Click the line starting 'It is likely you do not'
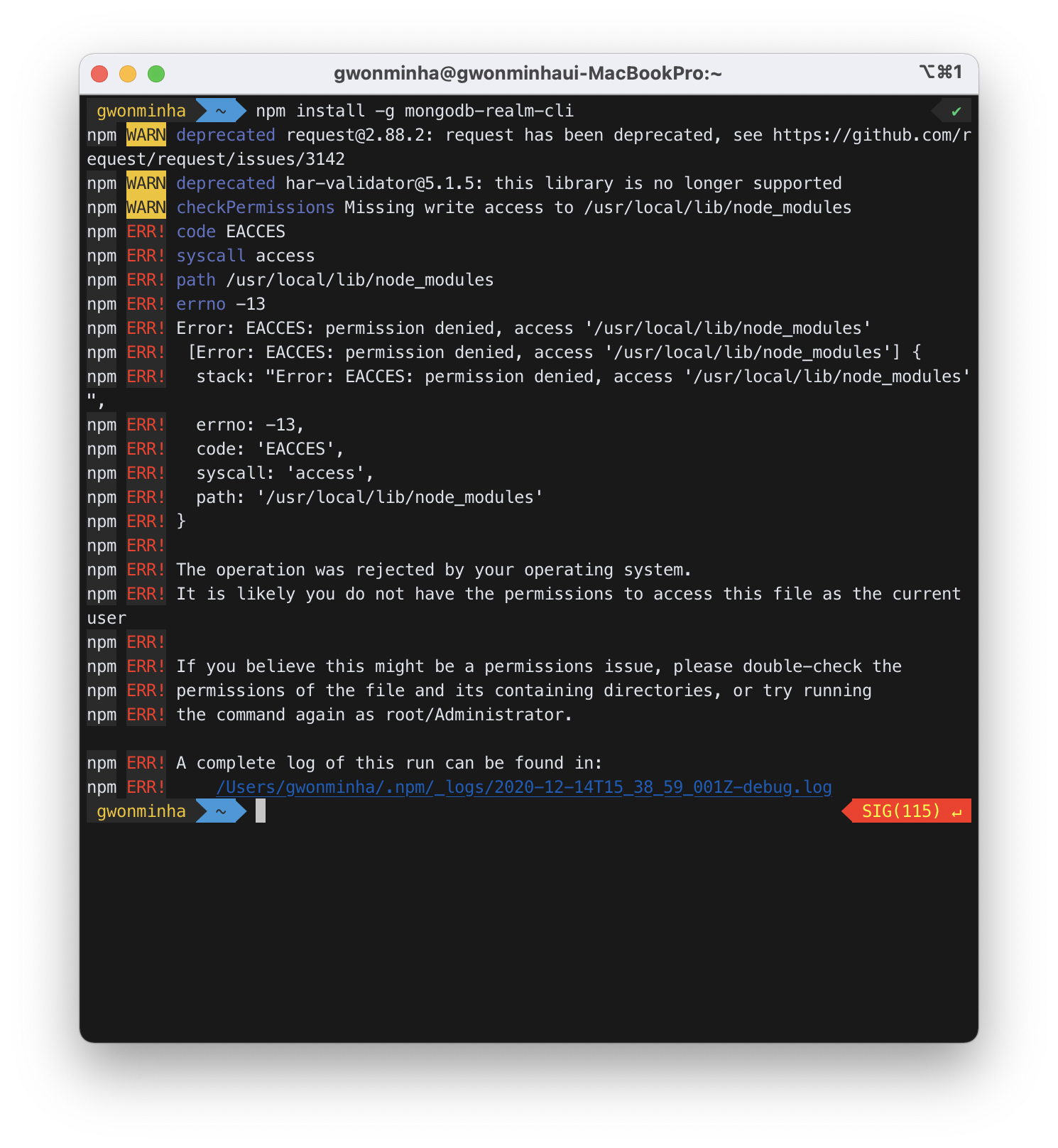 [x=569, y=594]
